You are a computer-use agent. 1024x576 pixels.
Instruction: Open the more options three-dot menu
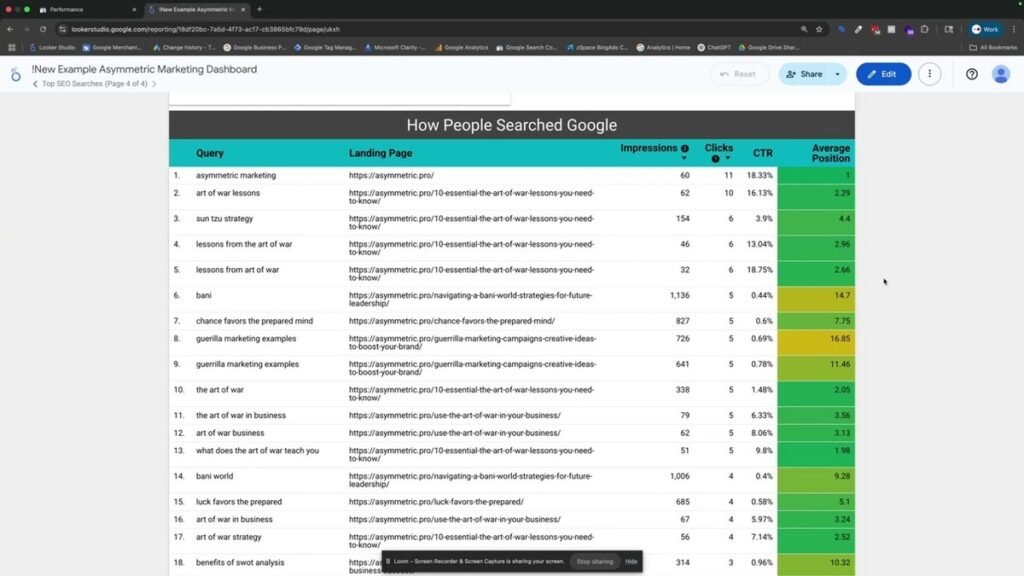[929, 74]
